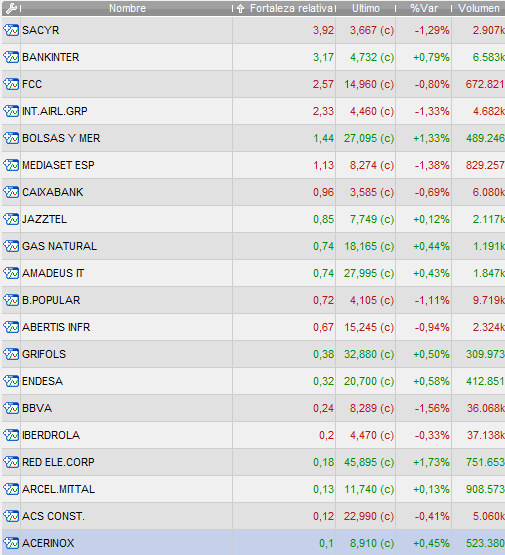Select the GAS NATURAL row name
The image size is (505, 555).
59,246
